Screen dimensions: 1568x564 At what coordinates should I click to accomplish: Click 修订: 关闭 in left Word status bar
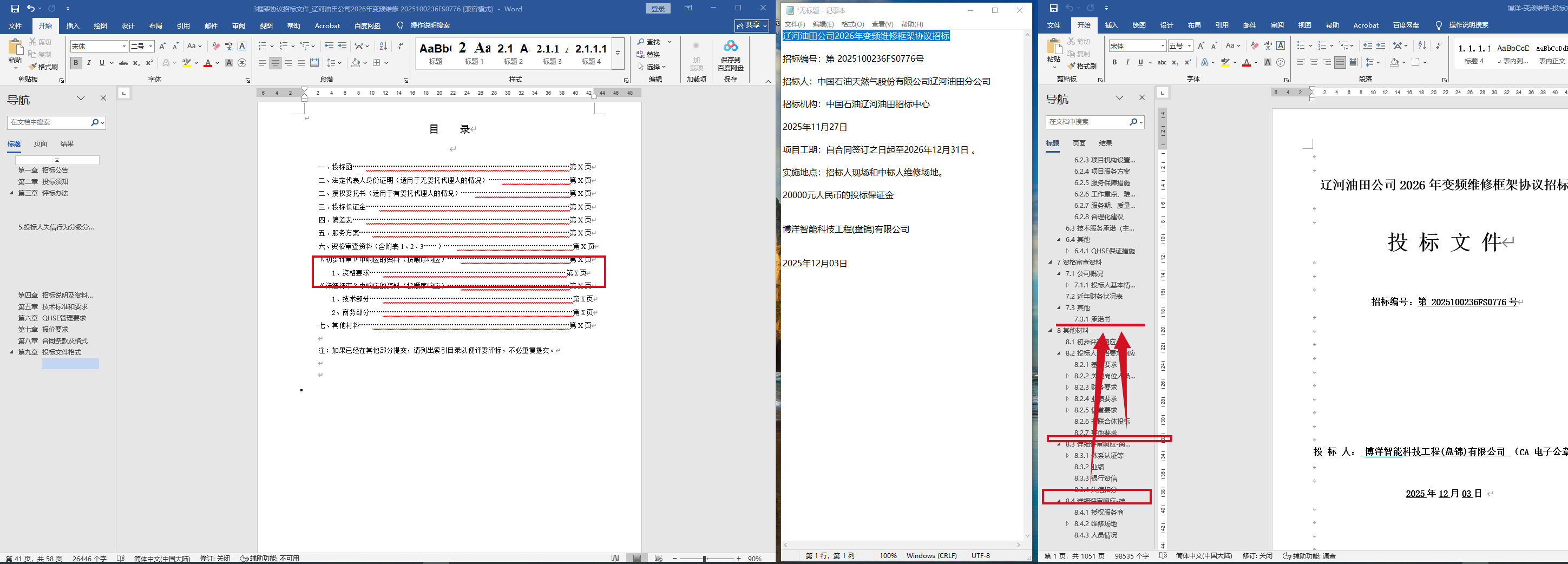click(215, 559)
